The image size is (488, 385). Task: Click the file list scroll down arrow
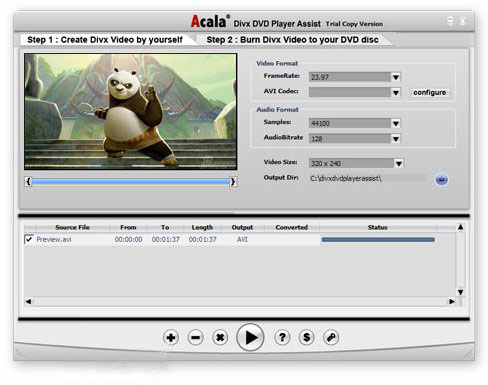461,292
